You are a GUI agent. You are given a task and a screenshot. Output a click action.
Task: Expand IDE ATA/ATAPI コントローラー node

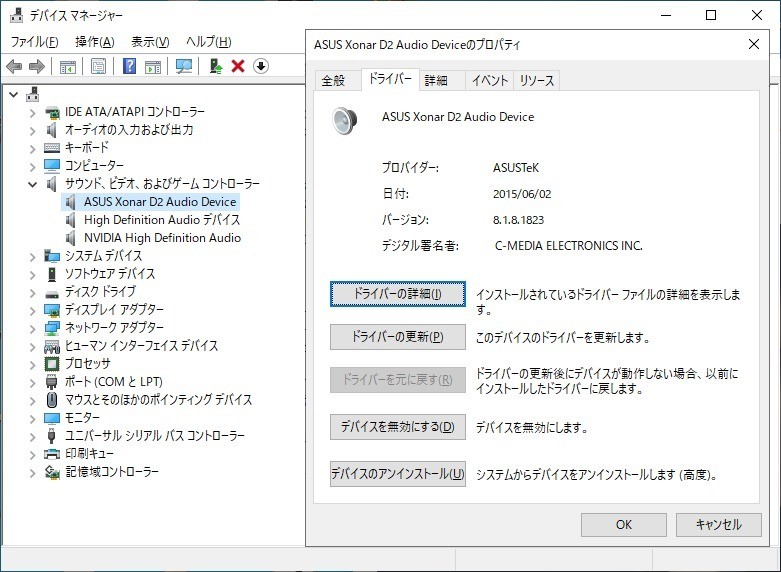point(32,113)
